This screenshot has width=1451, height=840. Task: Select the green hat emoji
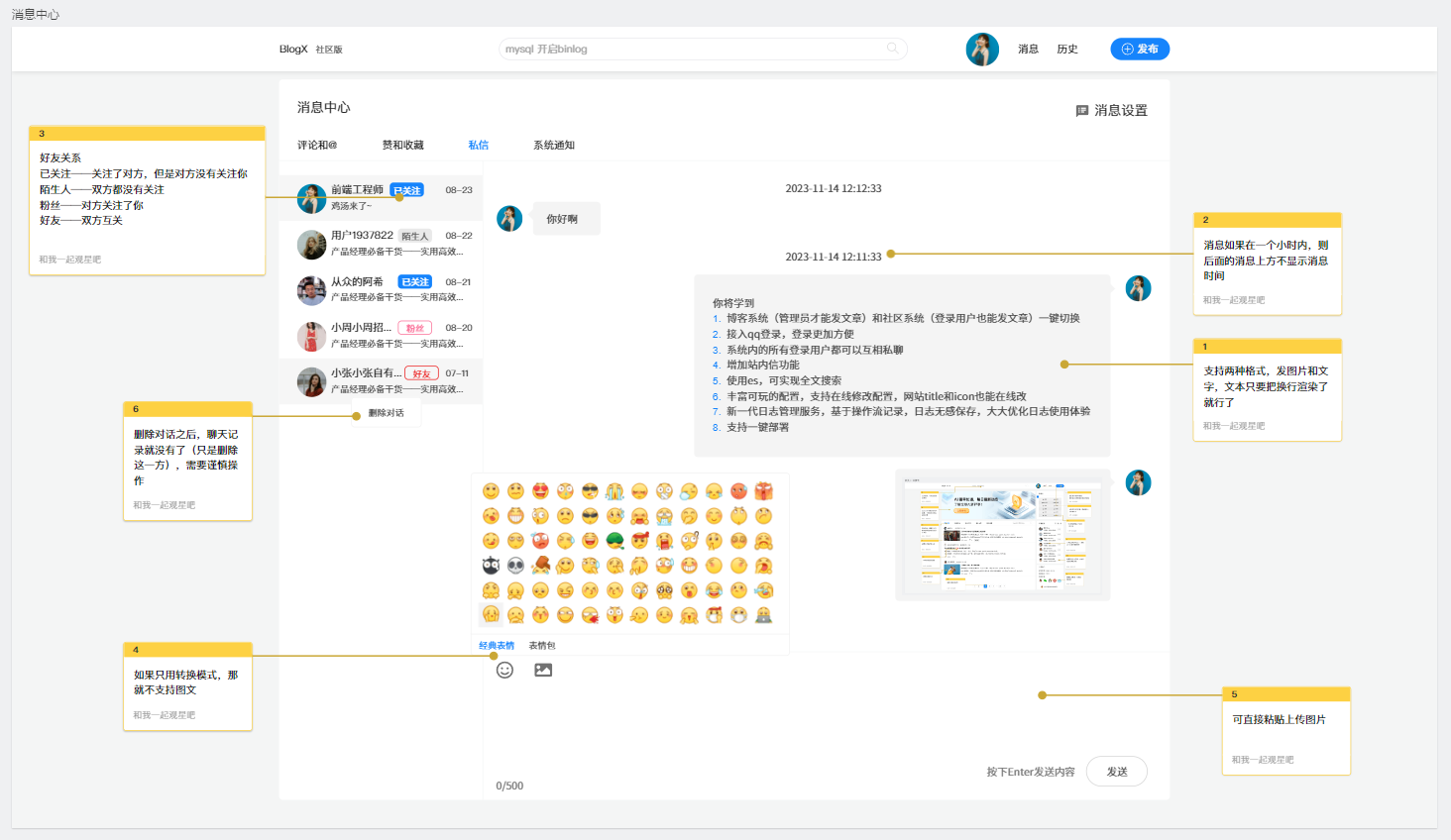click(x=614, y=541)
